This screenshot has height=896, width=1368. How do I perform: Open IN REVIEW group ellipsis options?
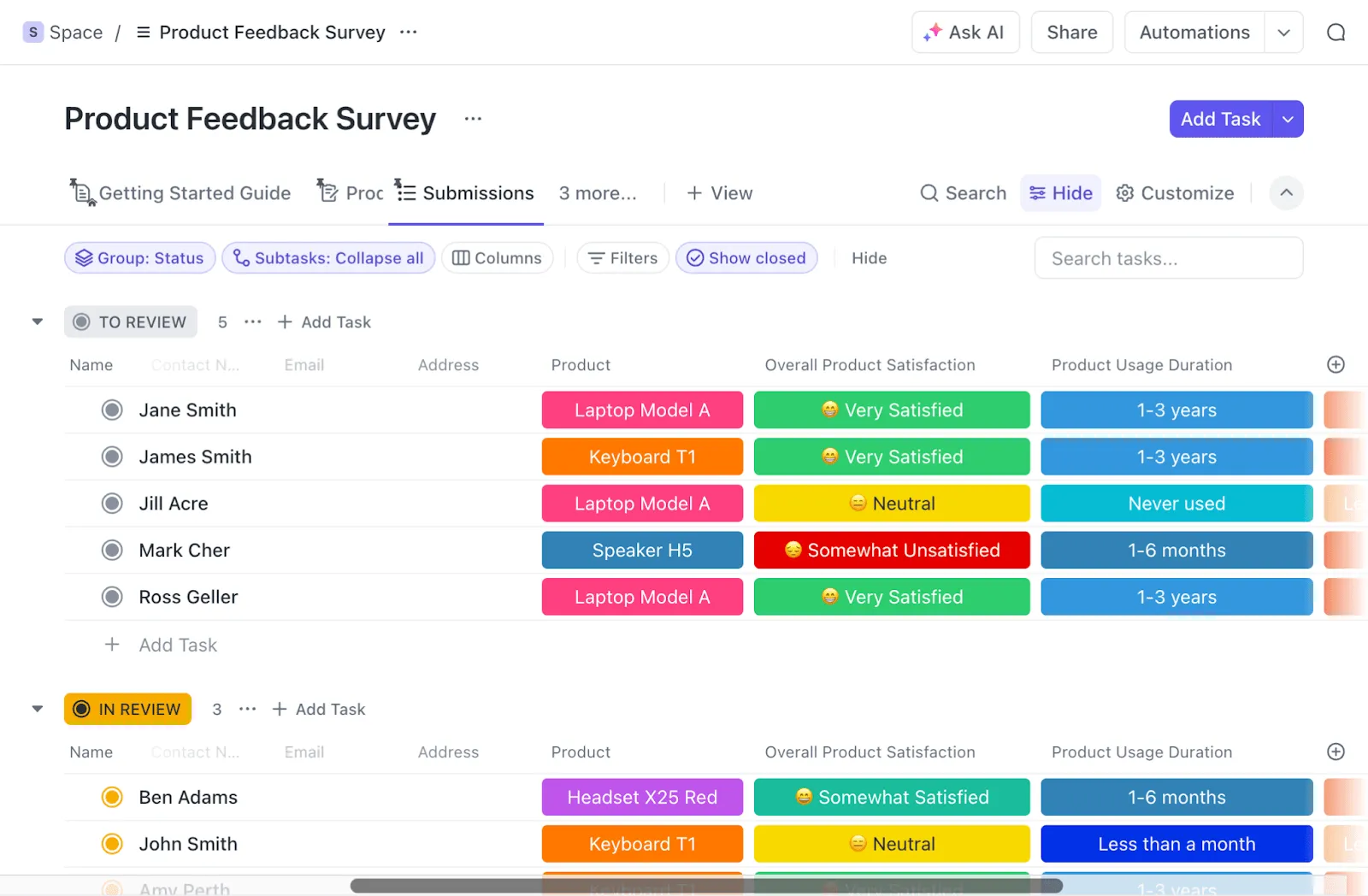[247, 710]
